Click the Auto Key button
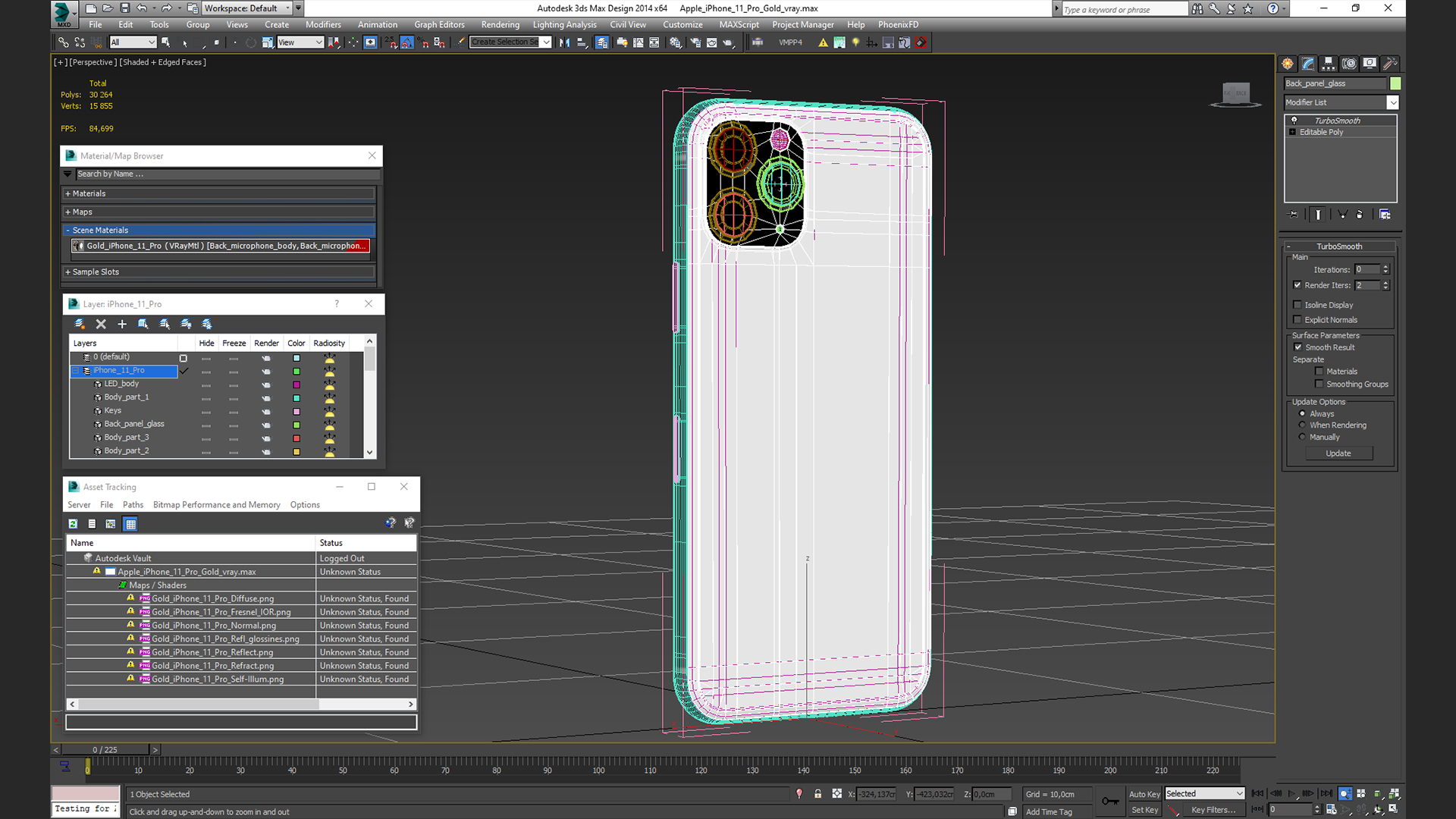Viewport: 1456px width, 819px height. (x=1144, y=794)
